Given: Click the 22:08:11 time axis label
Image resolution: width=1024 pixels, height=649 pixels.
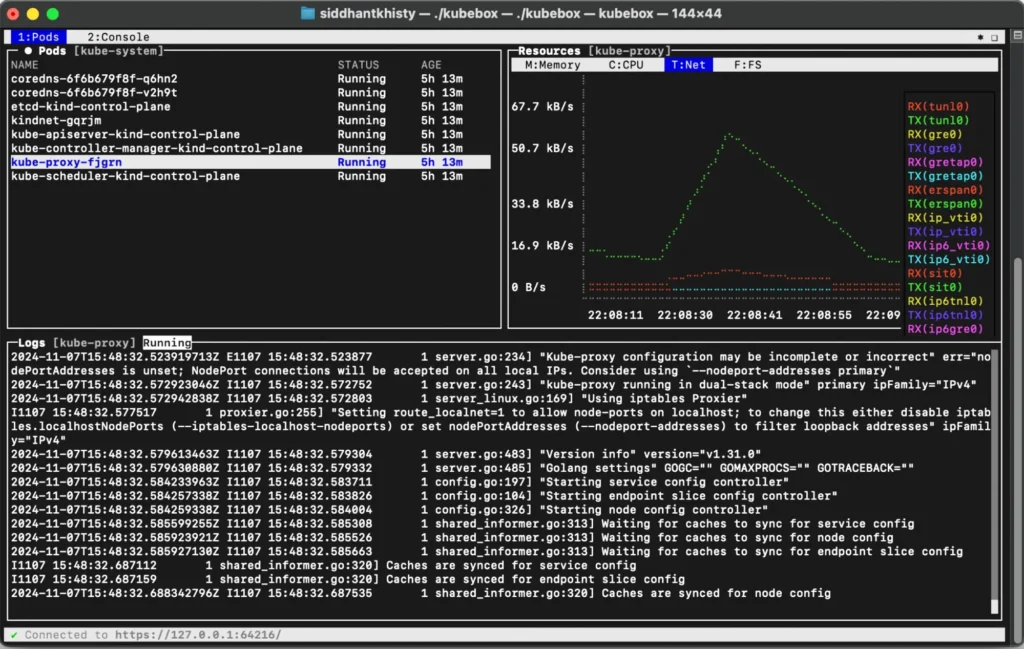Looking at the screenshot, I should pyautogui.click(x=615, y=315).
